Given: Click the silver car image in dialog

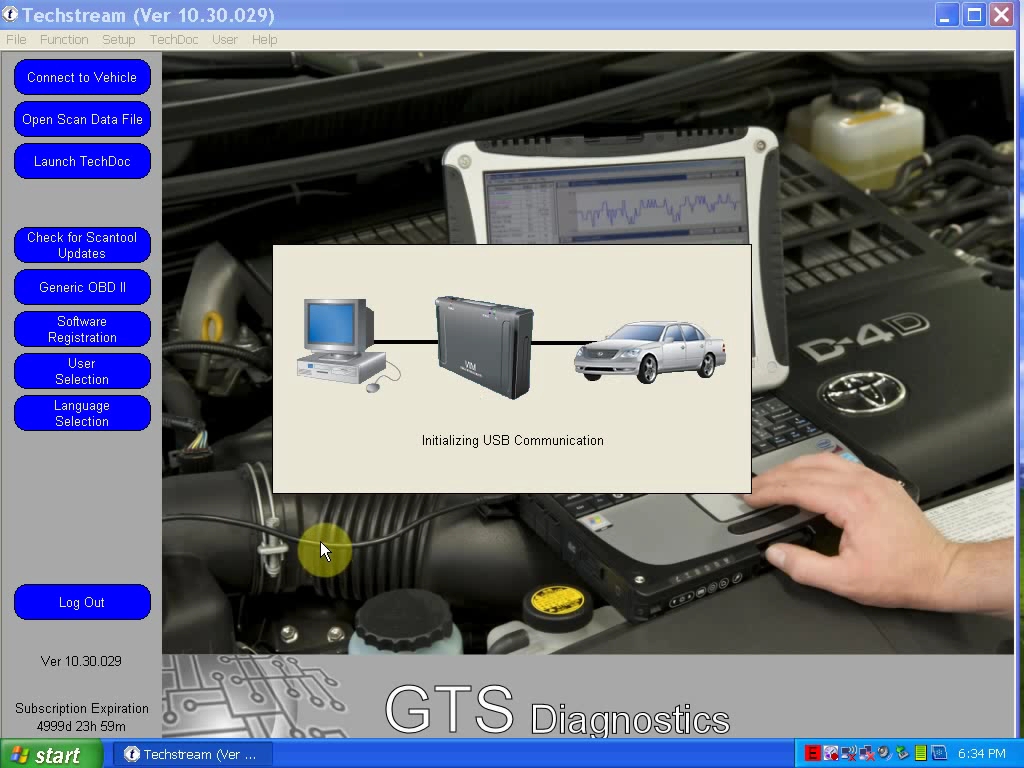Looking at the screenshot, I should [650, 351].
